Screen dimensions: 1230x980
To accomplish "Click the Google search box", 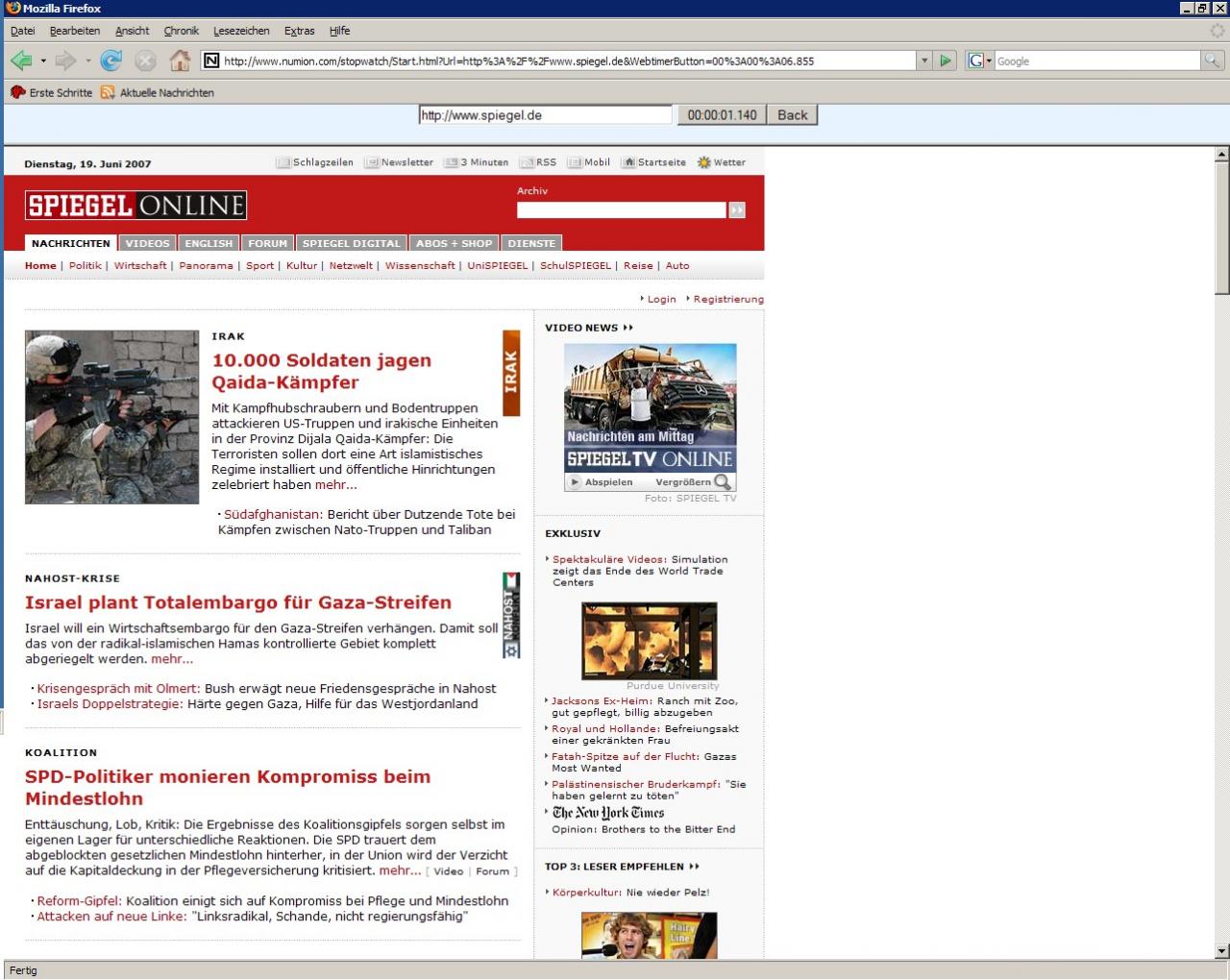I will 1097,61.
